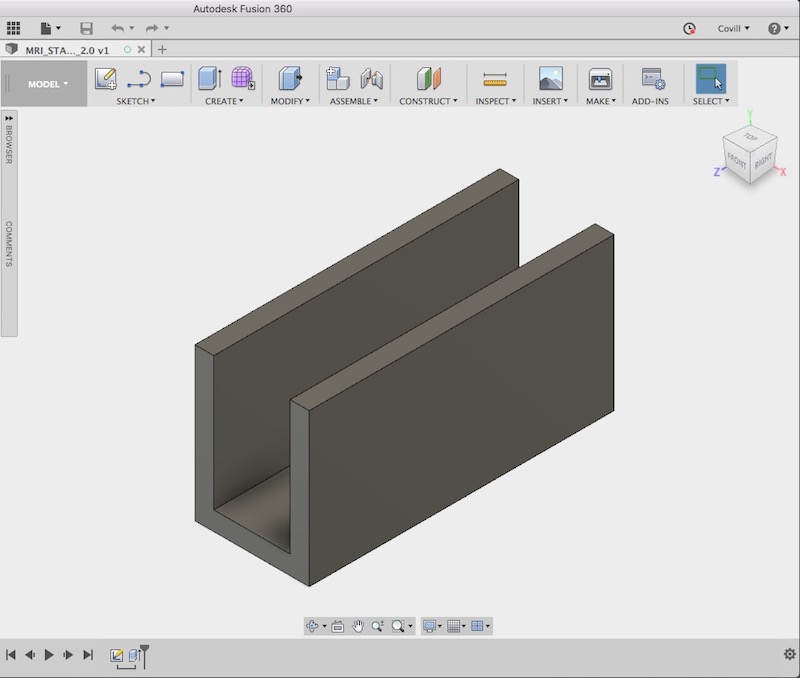Screen dimensions: 800x678
Task: Click the Offset Plane construct icon
Action: click(x=428, y=79)
